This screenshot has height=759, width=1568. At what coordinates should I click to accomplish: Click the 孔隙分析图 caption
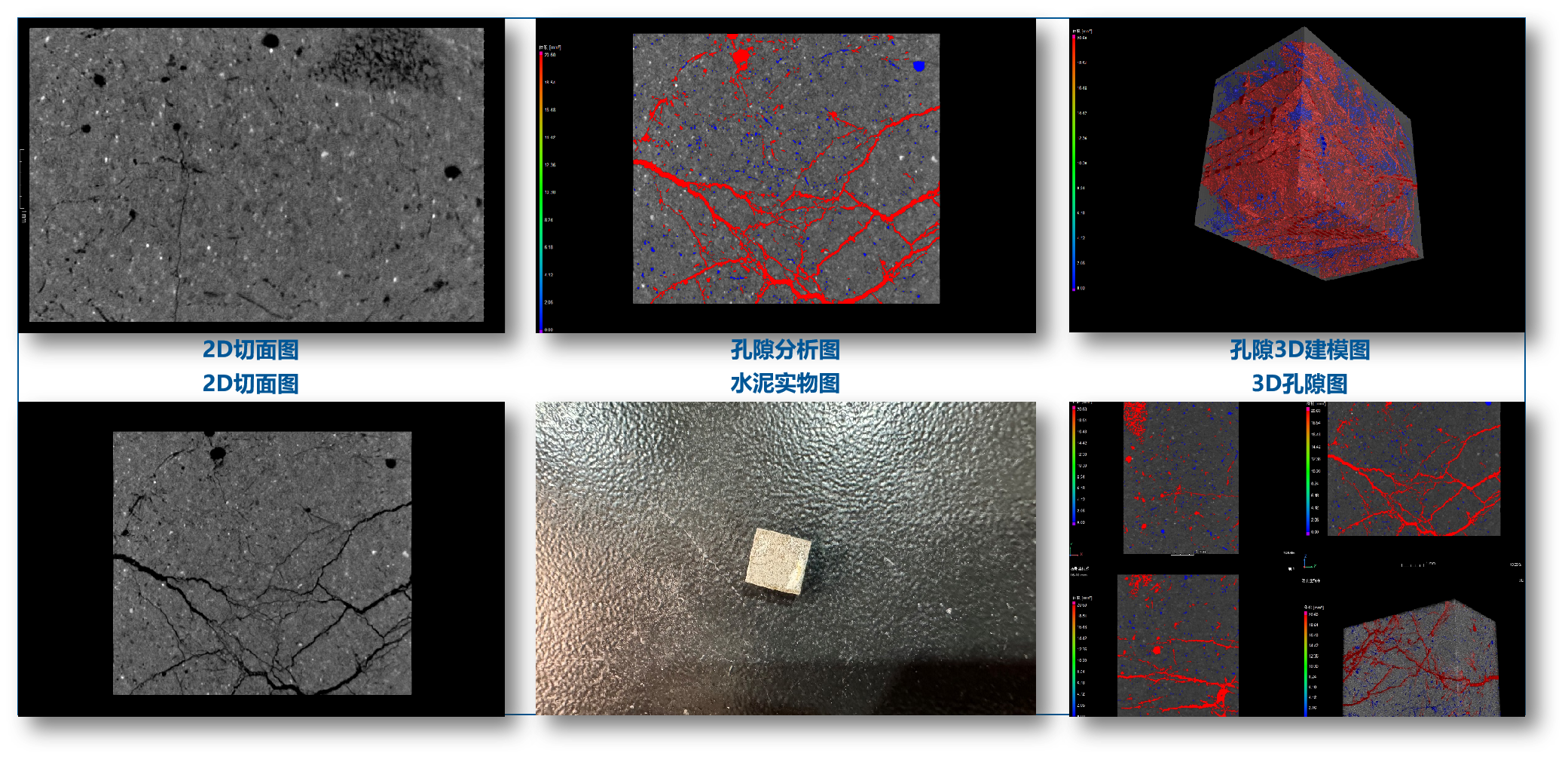[x=785, y=350]
